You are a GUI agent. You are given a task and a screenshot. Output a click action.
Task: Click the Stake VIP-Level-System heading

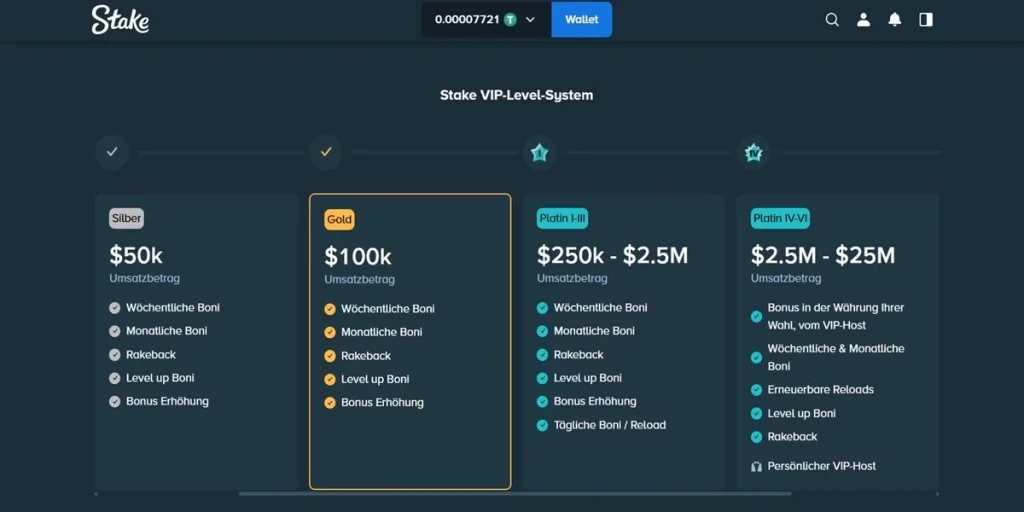click(x=517, y=95)
